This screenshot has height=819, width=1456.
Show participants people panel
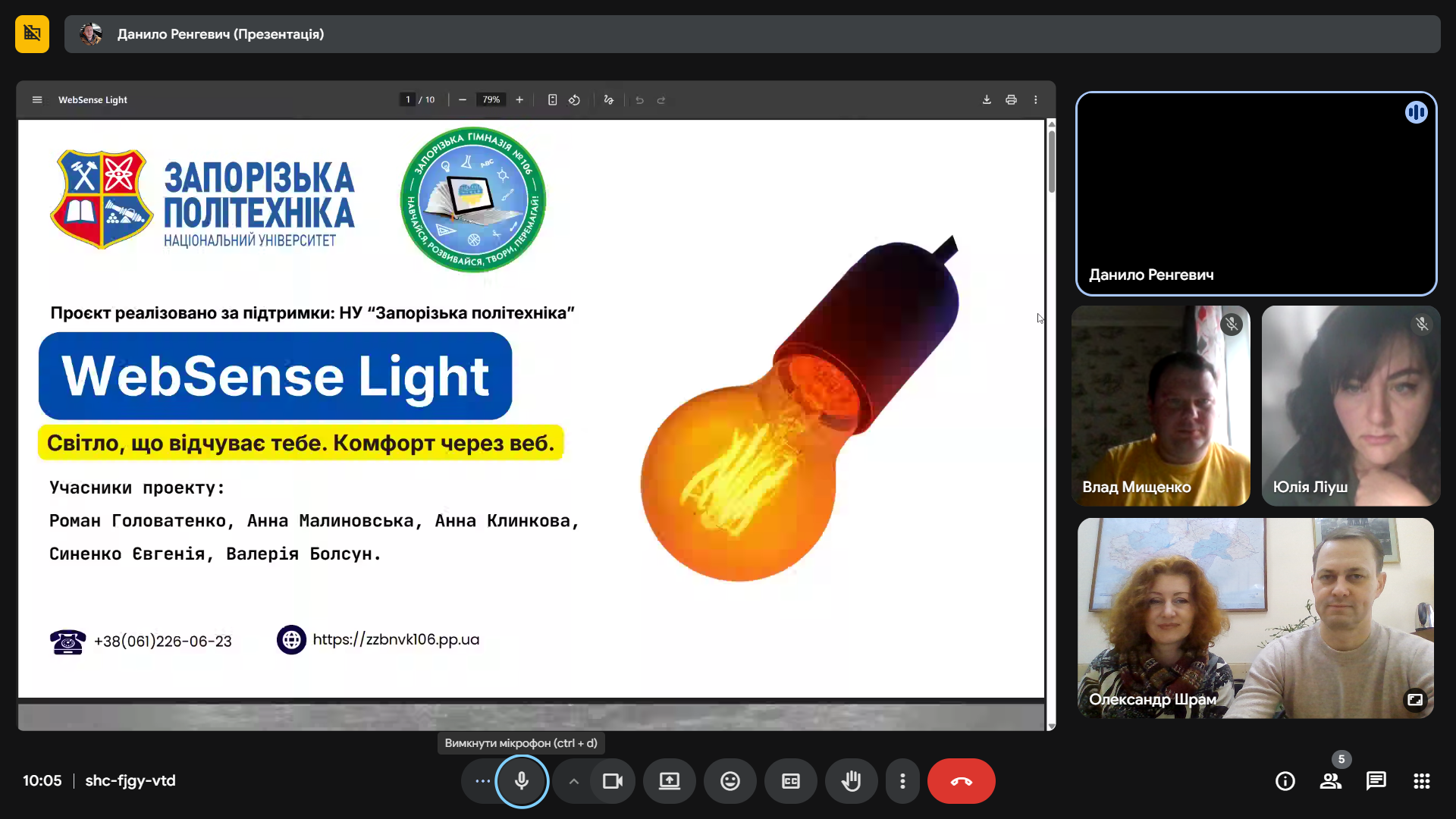tap(1330, 781)
